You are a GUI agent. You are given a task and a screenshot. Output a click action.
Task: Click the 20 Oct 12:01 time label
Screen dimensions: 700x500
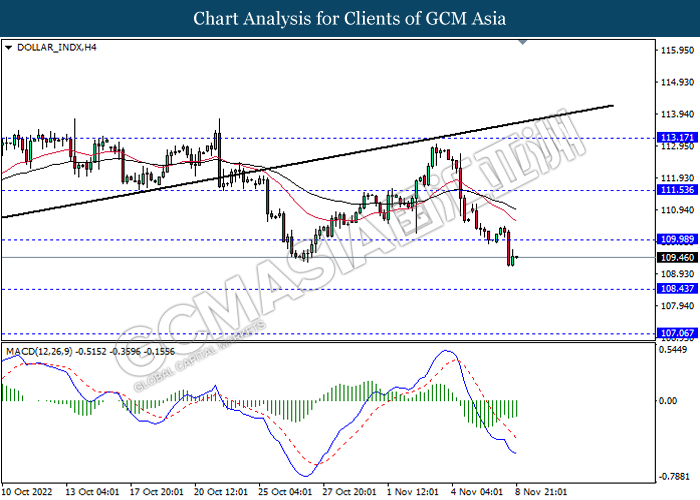pyautogui.click(x=221, y=492)
